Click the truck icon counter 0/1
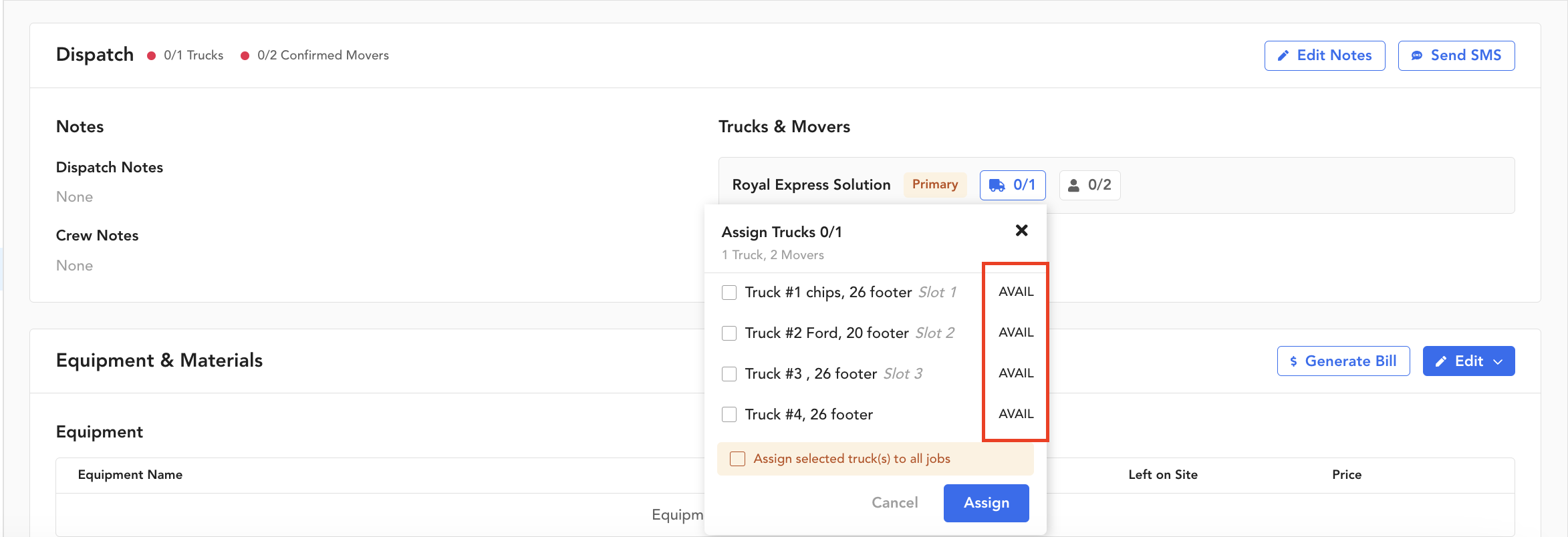This screenshot has height=537, width=1568. click(x=1012, y=185)
